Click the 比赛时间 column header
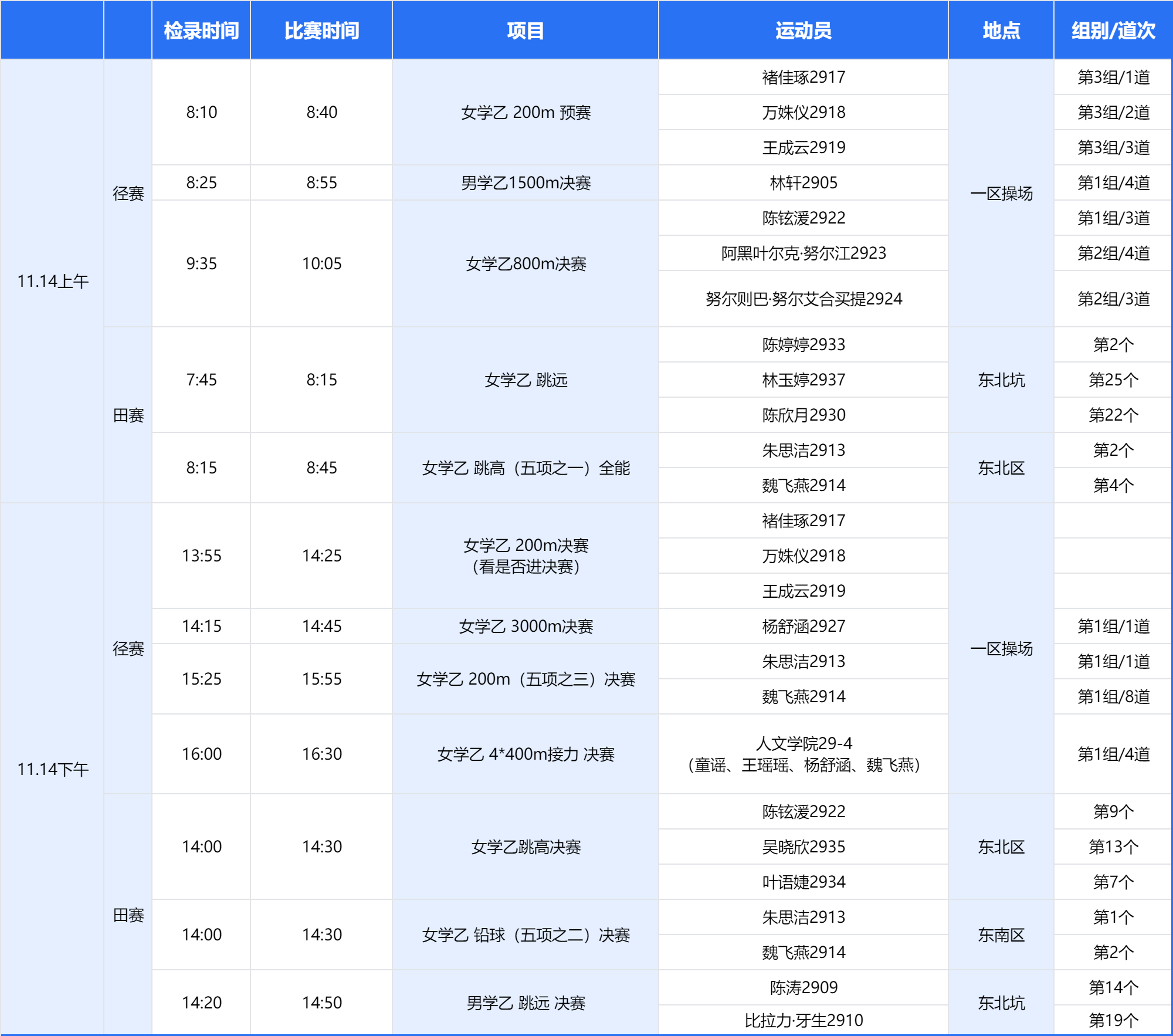The height and width of the screenshot is (1036, 1173). coord(321,31)
